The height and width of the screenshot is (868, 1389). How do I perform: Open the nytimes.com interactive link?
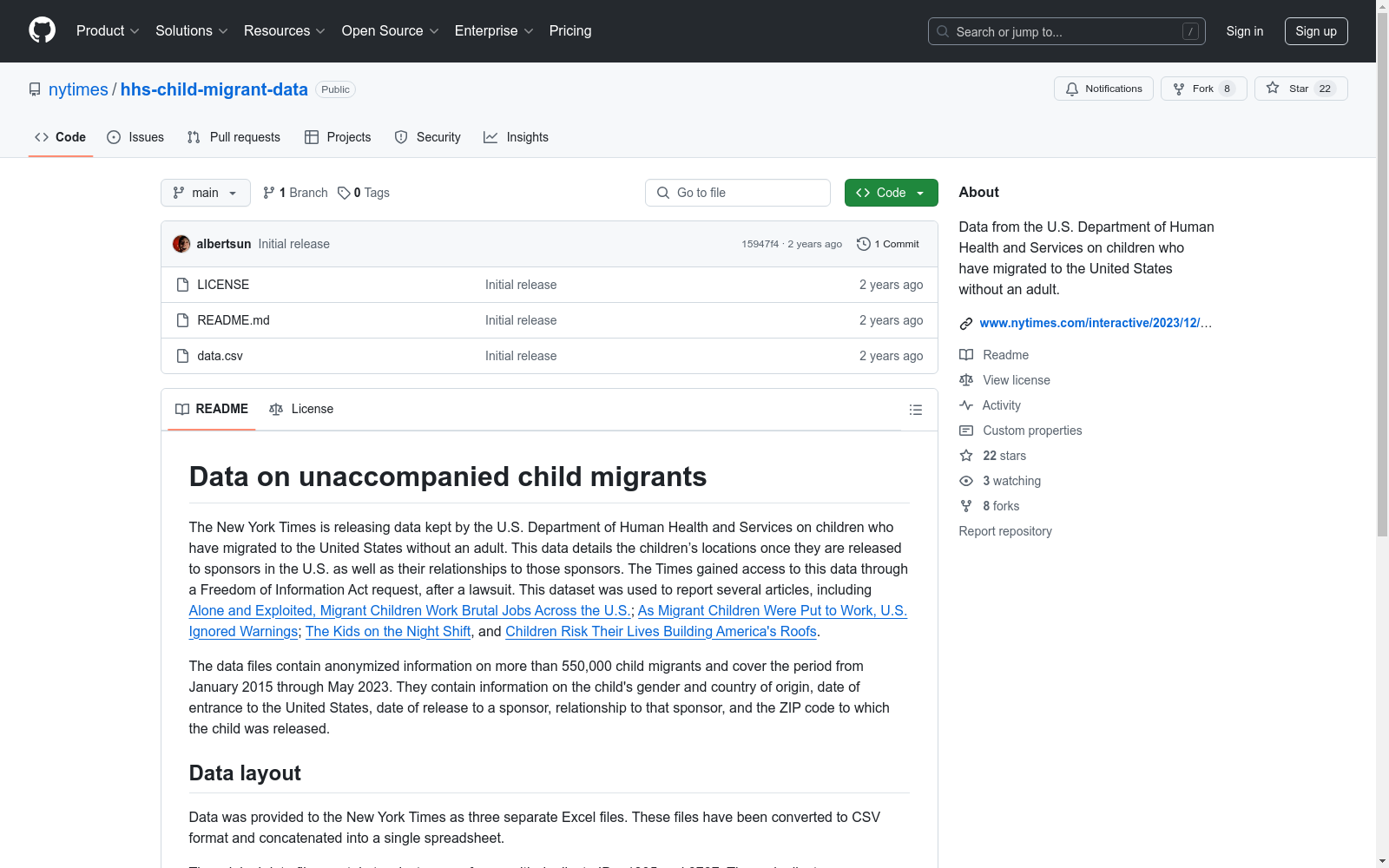click(x=1096, y=323)
